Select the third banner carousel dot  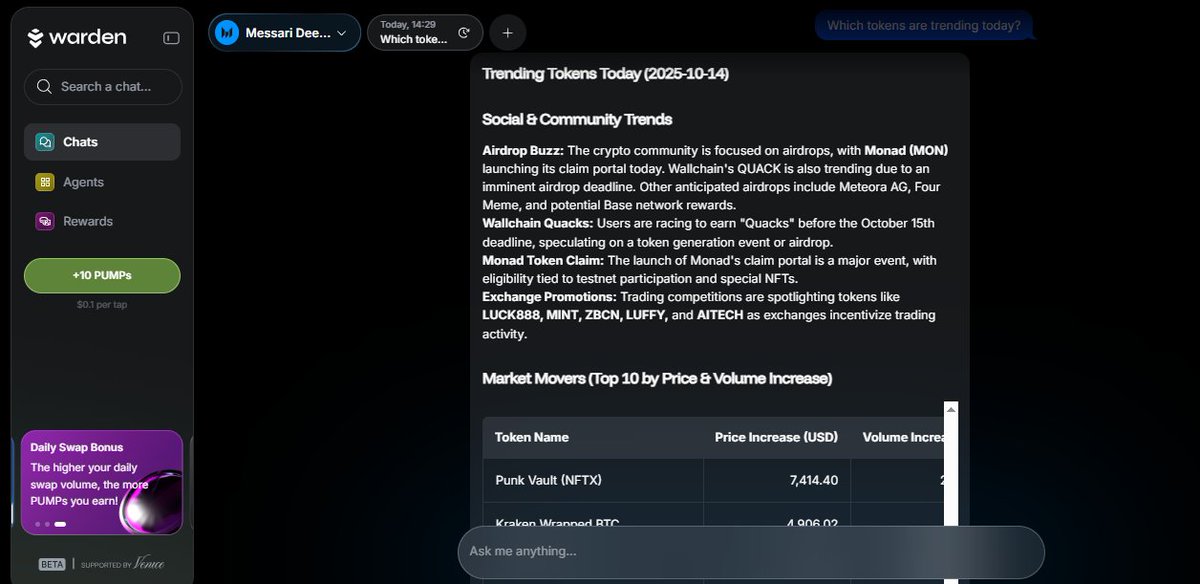pos(60,524)
